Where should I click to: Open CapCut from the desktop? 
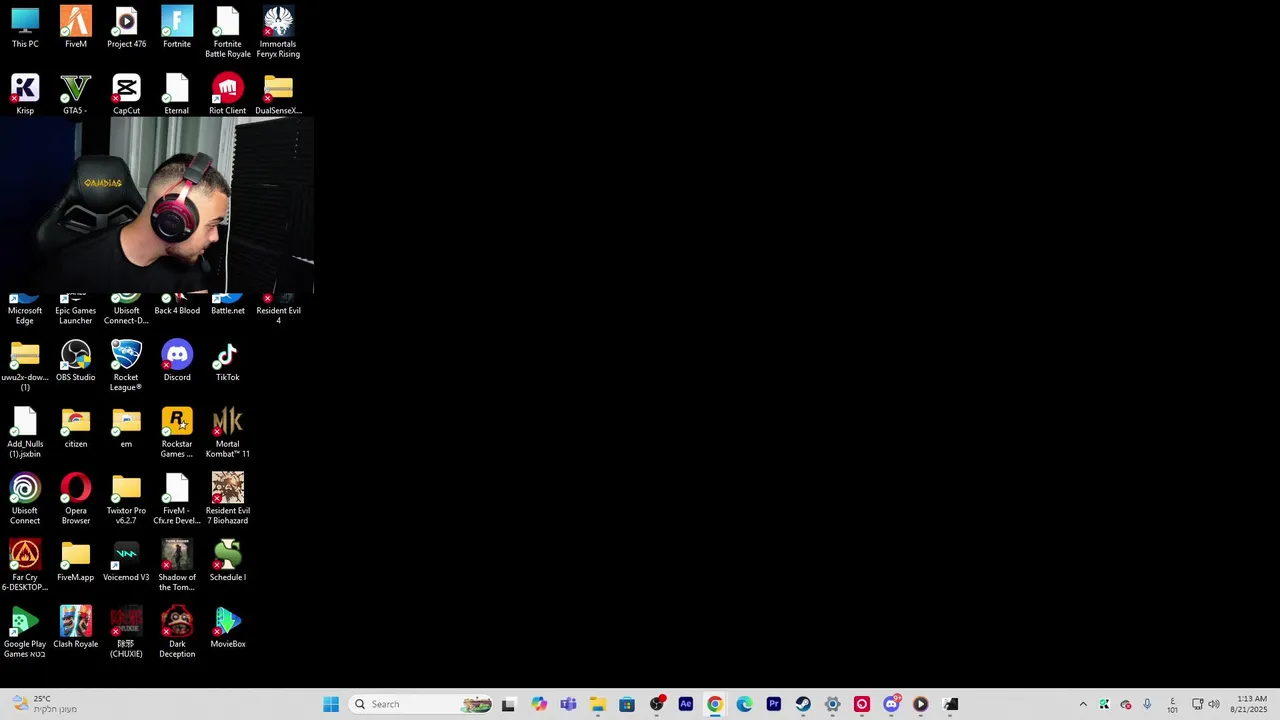(126, 95)
